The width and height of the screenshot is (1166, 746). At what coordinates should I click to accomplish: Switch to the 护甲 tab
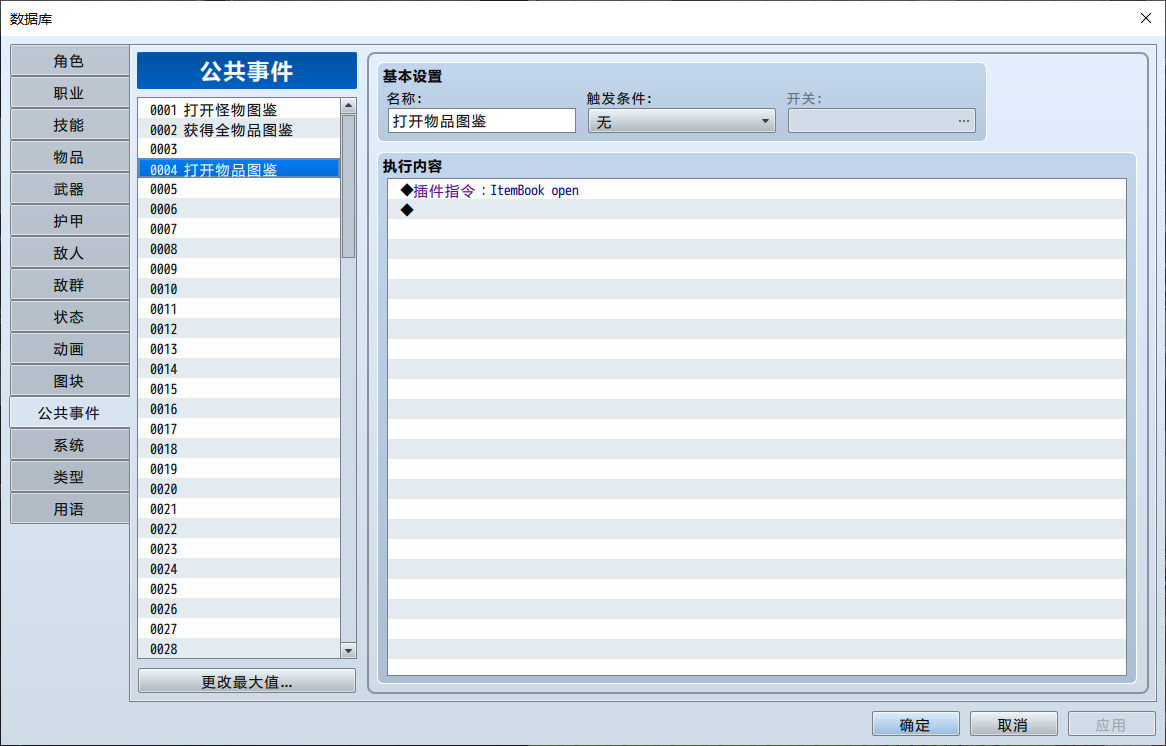[69, 221]
